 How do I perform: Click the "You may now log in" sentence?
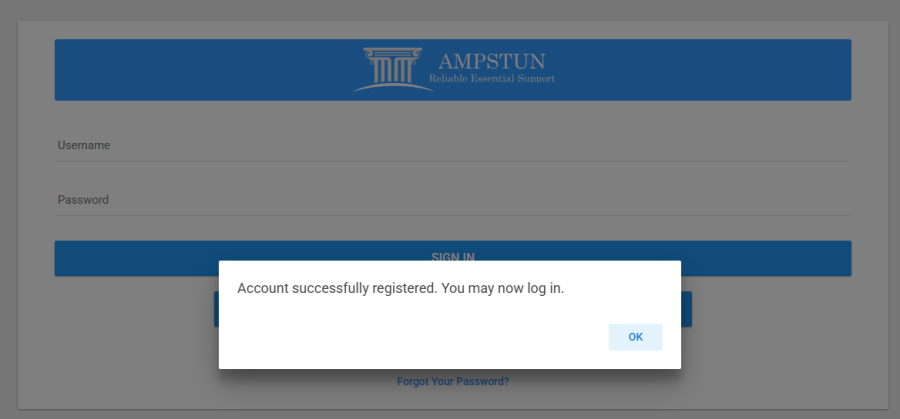click(x=503, y=288)
